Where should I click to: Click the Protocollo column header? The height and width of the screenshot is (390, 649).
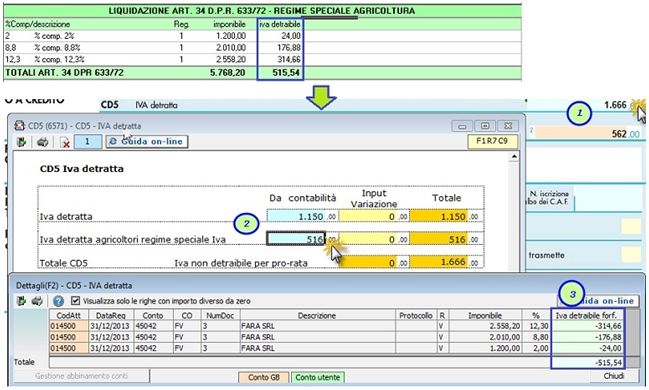(x=416, y=315)
